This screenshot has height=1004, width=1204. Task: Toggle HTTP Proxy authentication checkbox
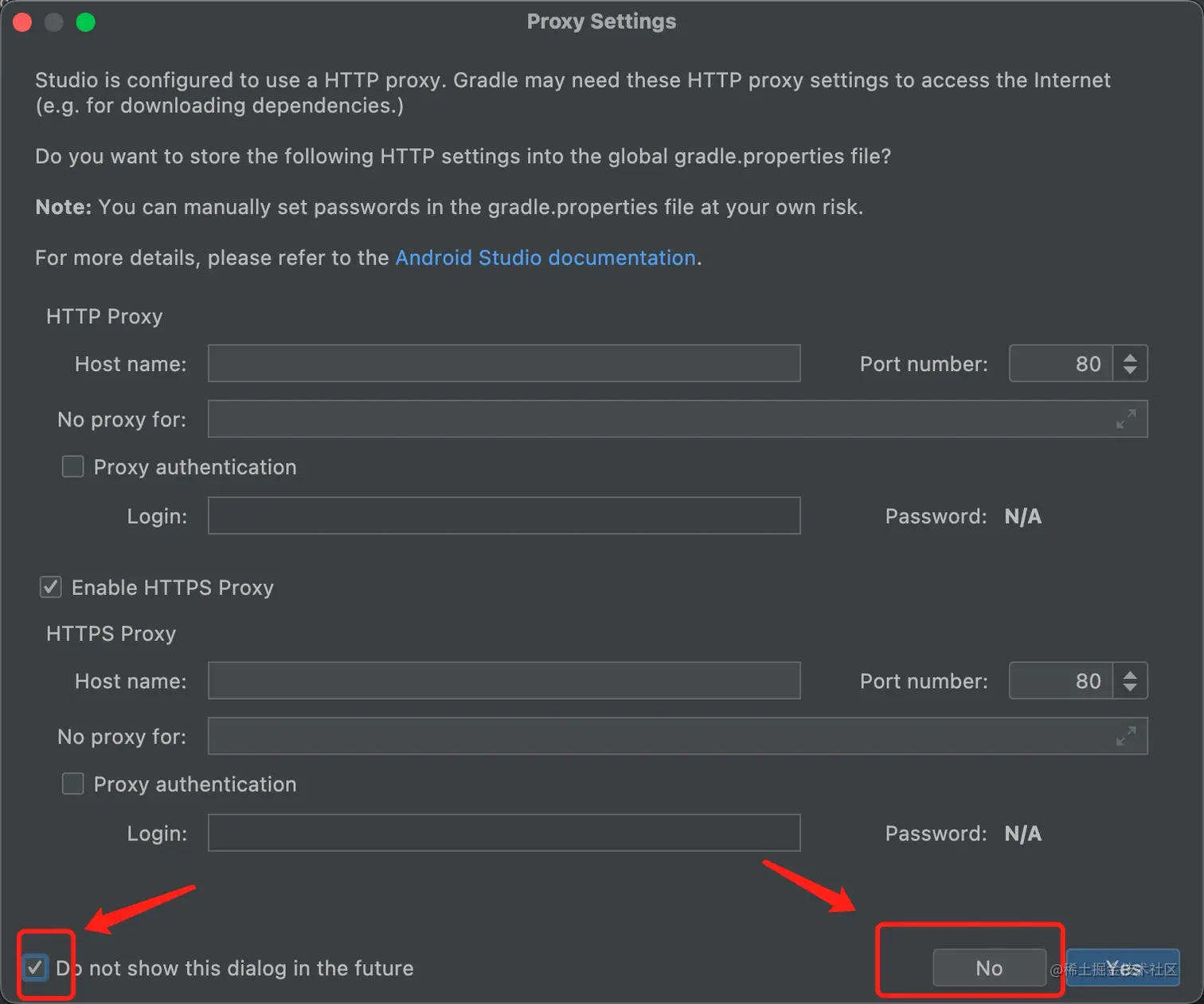pyautogui.click(x=73, y=467)
